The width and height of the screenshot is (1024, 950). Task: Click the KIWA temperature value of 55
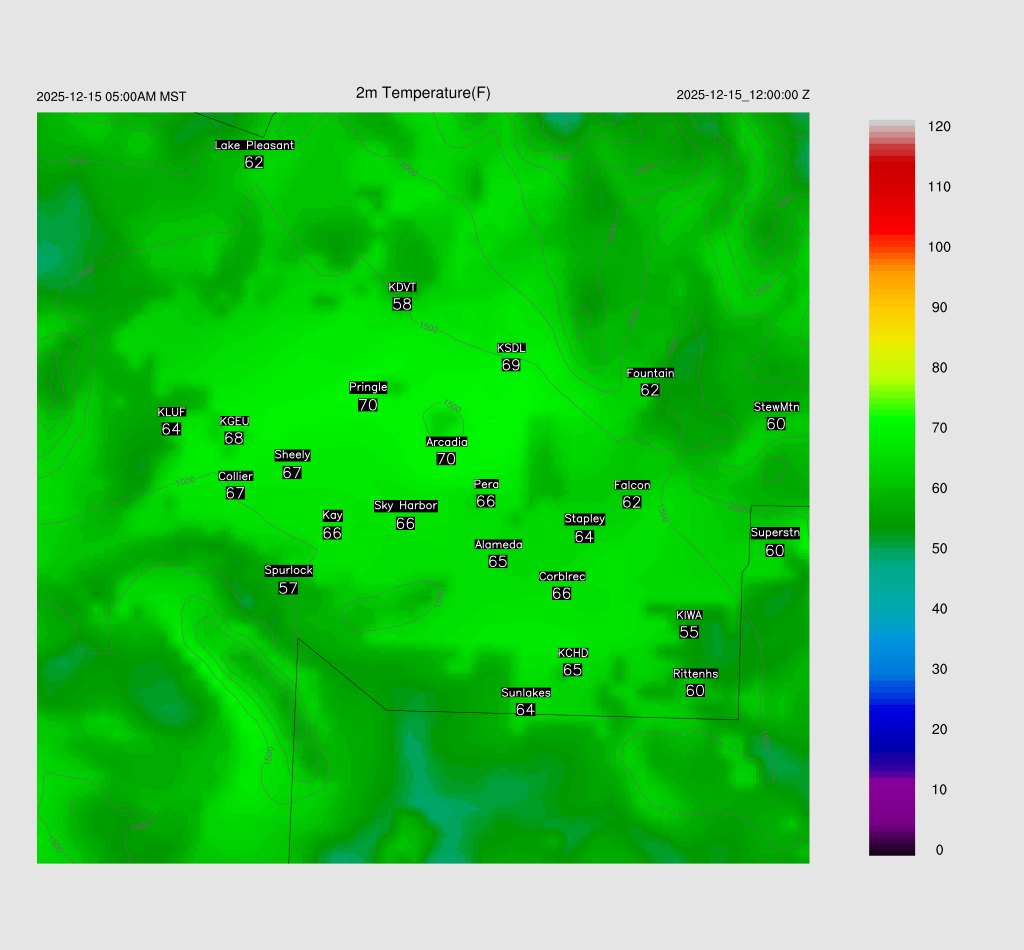[x=689, y=632]
